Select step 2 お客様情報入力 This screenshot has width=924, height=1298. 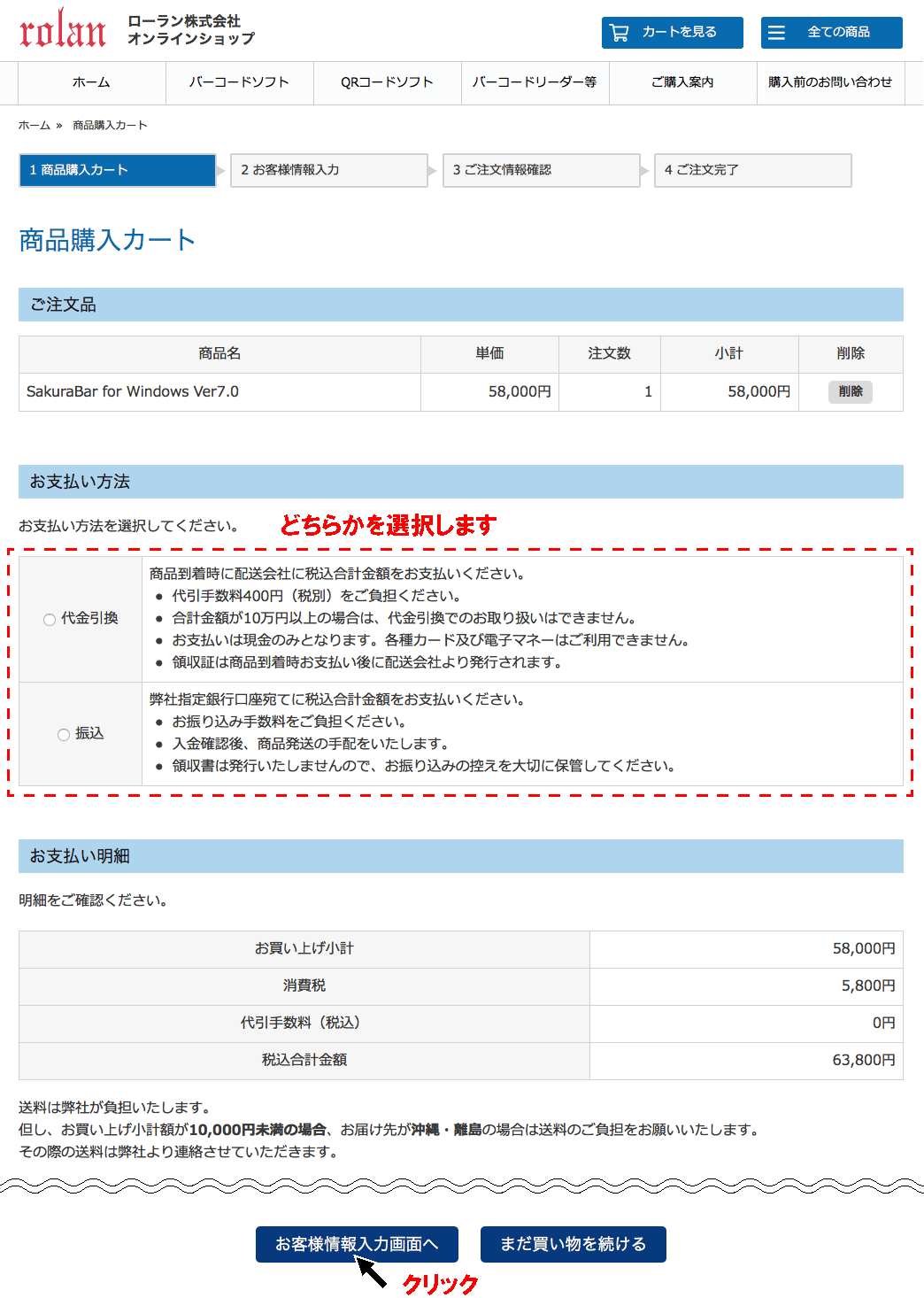[329, 170]
